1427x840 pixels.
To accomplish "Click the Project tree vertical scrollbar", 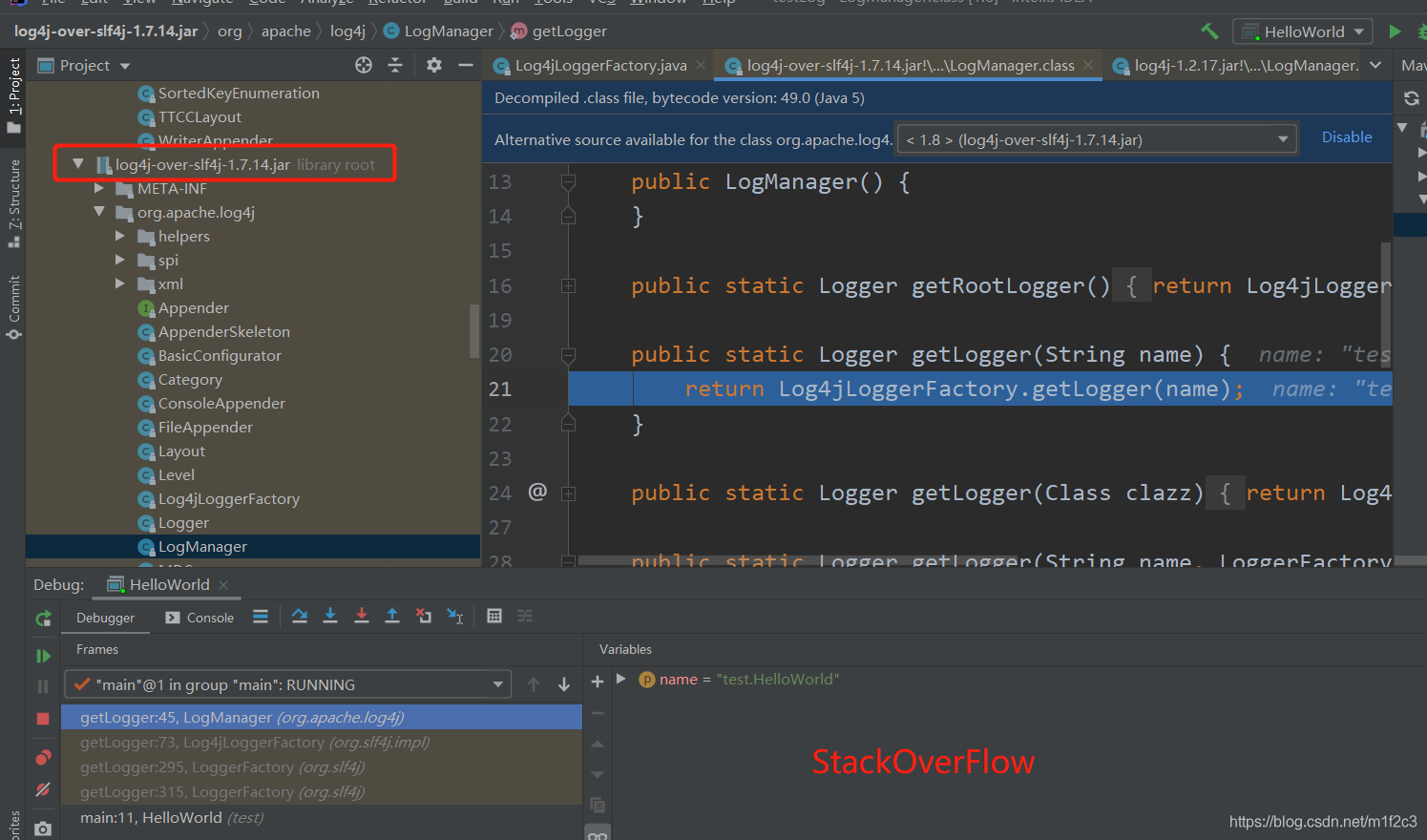I will coord(474,330).
